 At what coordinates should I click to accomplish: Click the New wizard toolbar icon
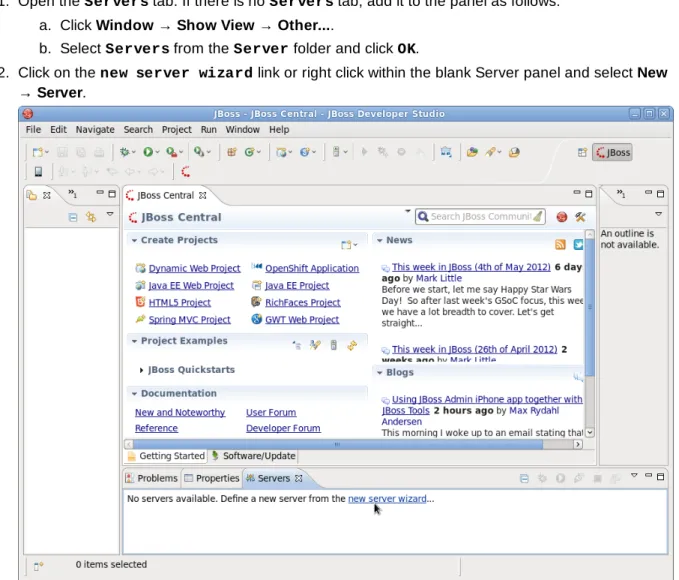tap(38, 152)
